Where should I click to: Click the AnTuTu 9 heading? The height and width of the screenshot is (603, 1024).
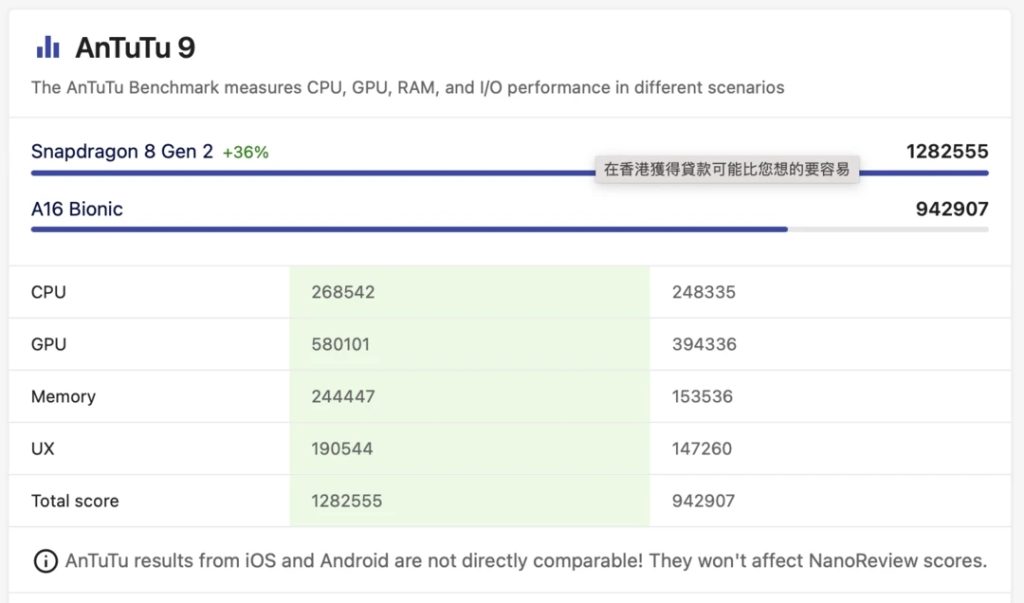point(135,48)
